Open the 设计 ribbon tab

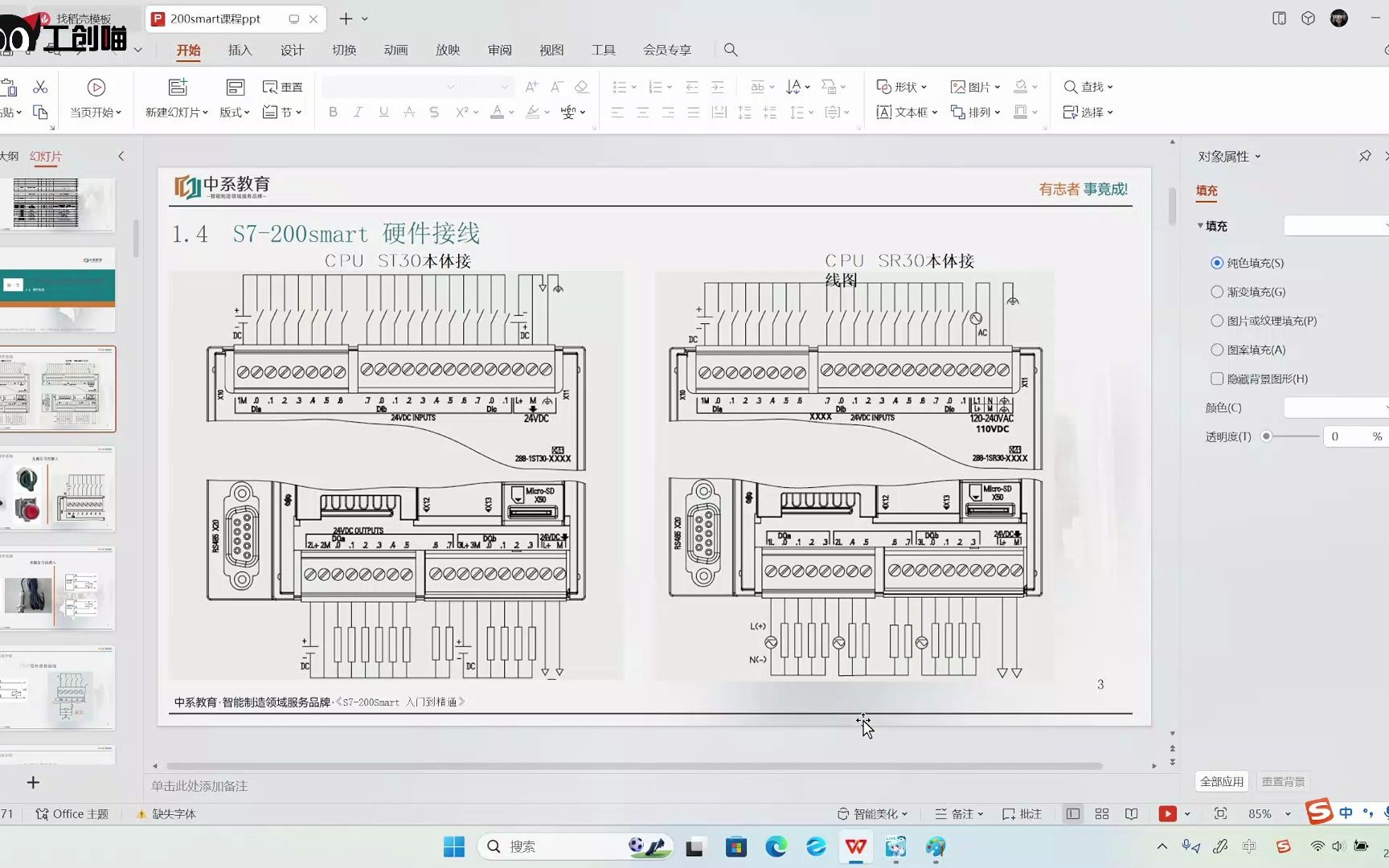tap(292, 50)
